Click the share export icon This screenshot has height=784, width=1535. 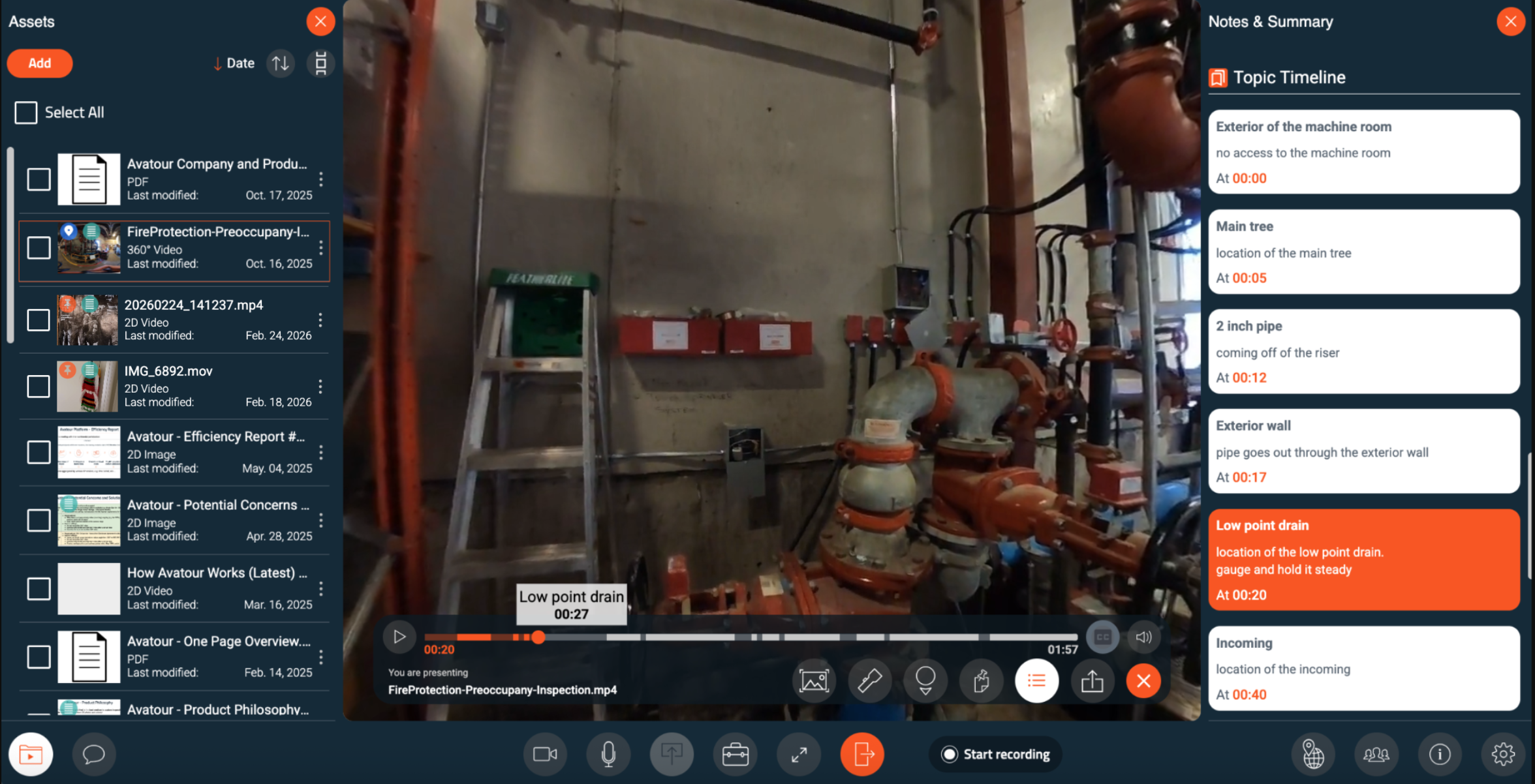tap(1092, 681)
